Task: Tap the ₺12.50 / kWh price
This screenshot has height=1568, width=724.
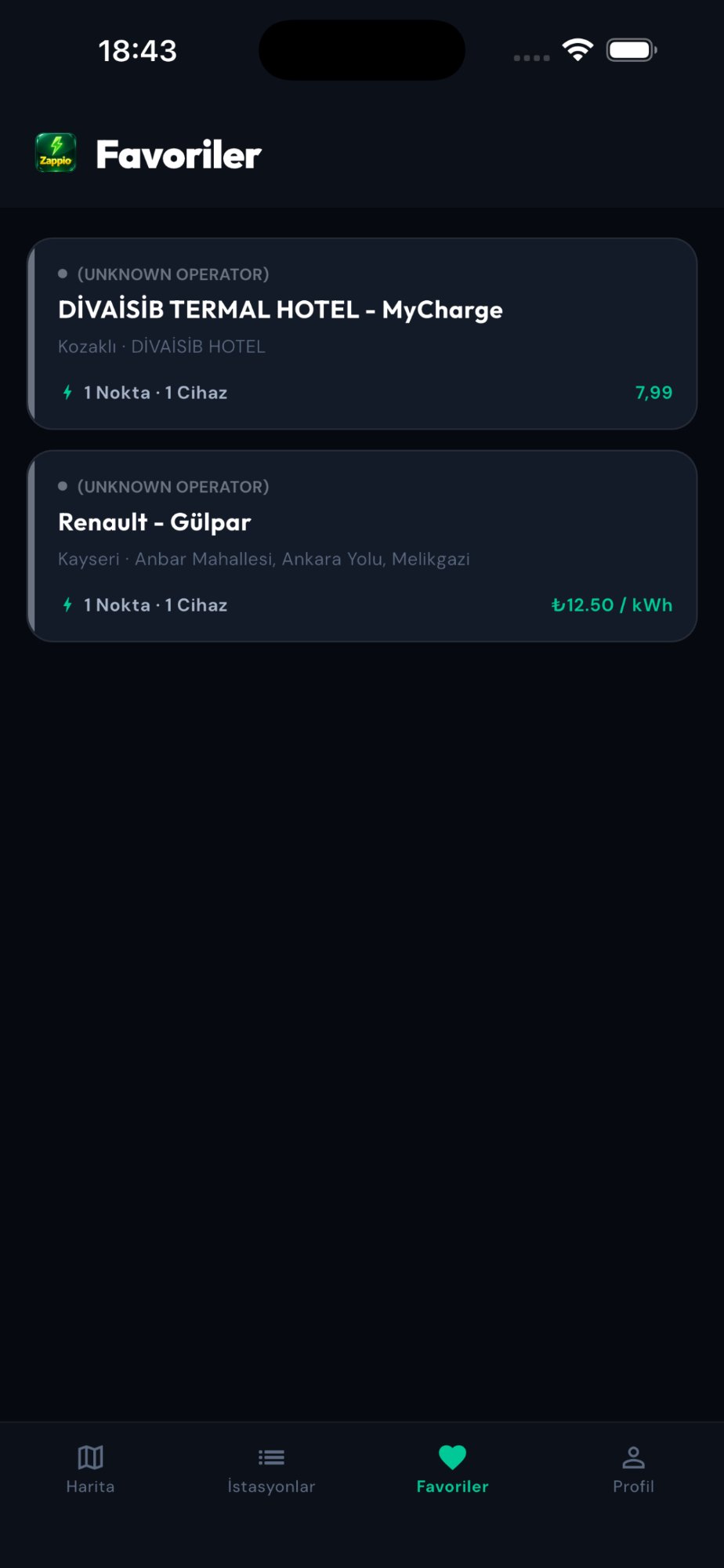Action: (x=611, y=604)
